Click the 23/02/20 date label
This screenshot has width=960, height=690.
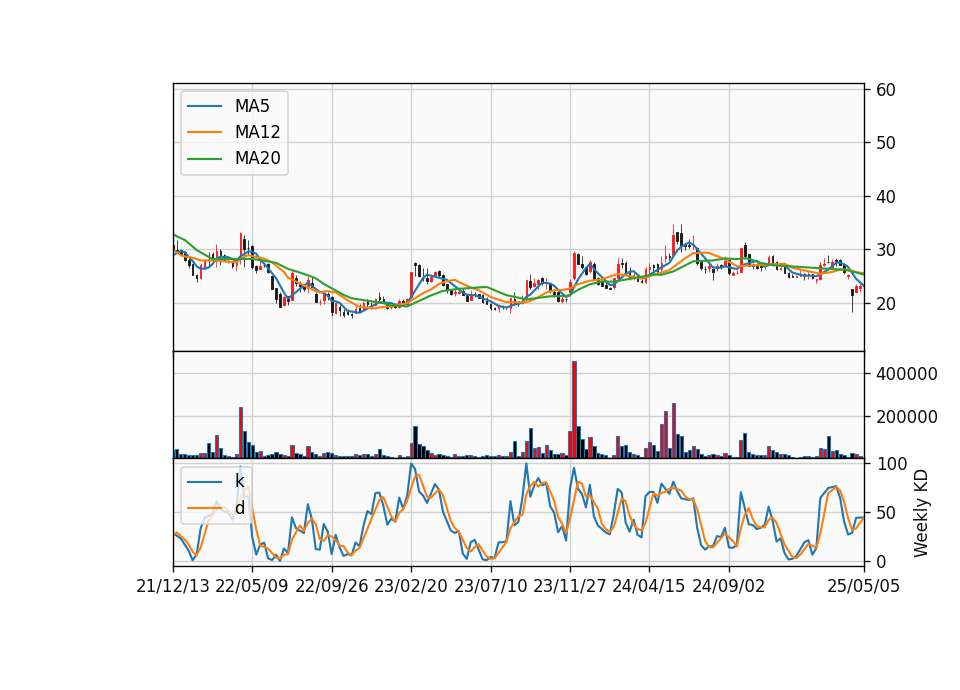[x=411, y=586]
